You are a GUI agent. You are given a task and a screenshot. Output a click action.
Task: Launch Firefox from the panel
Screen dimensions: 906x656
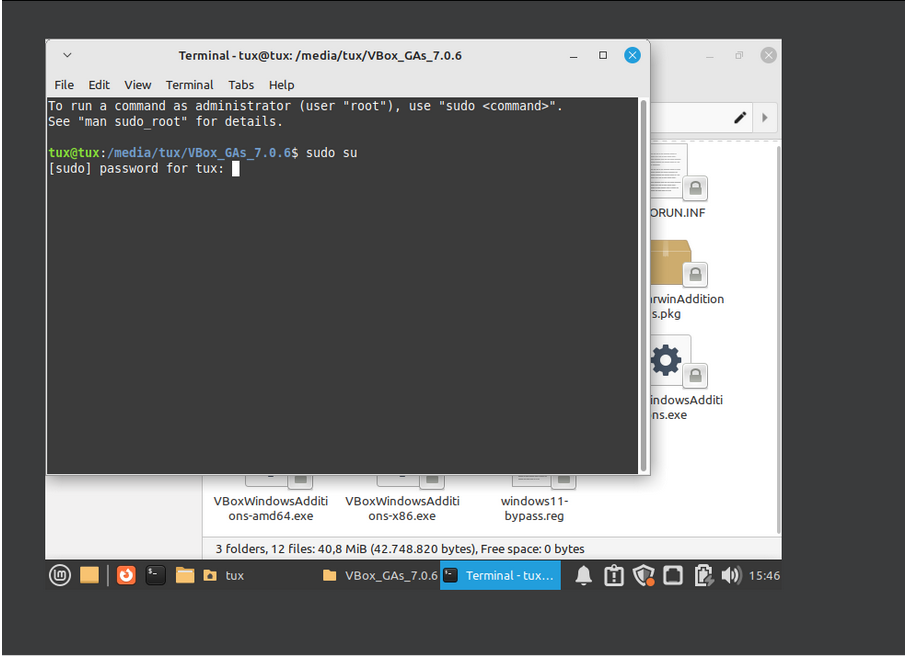(126, 575)
